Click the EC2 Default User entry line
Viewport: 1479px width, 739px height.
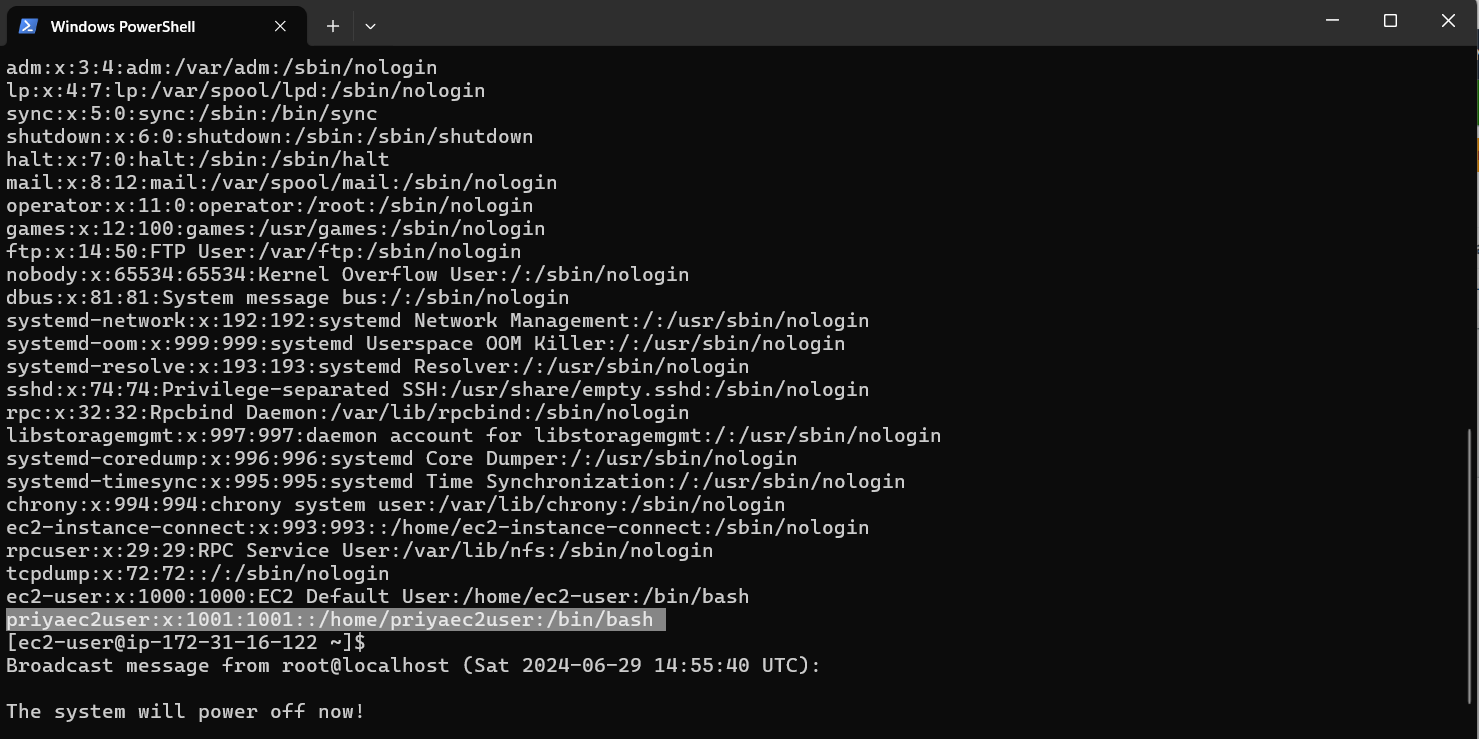(377, 597)
